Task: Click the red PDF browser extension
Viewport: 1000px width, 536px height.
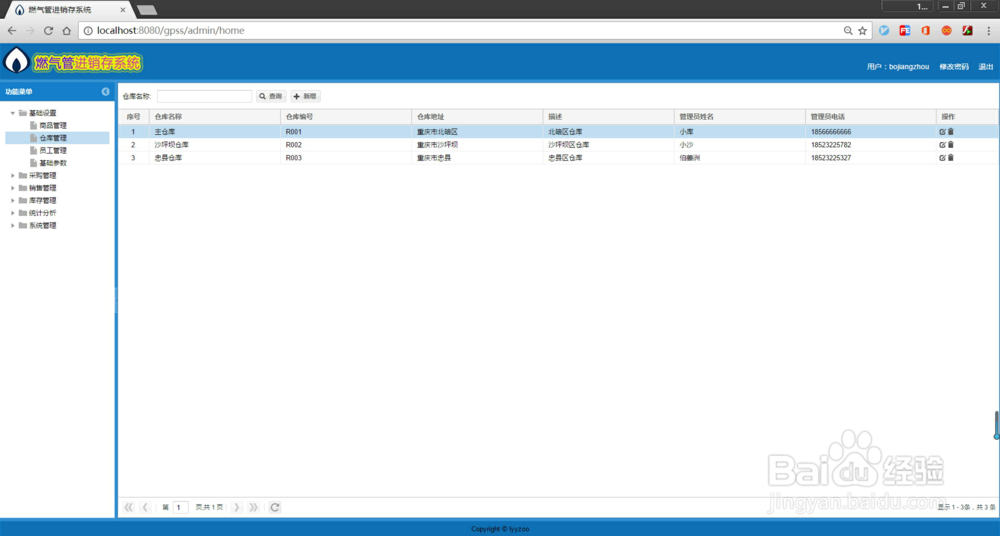Action: [x=967, y=31]
